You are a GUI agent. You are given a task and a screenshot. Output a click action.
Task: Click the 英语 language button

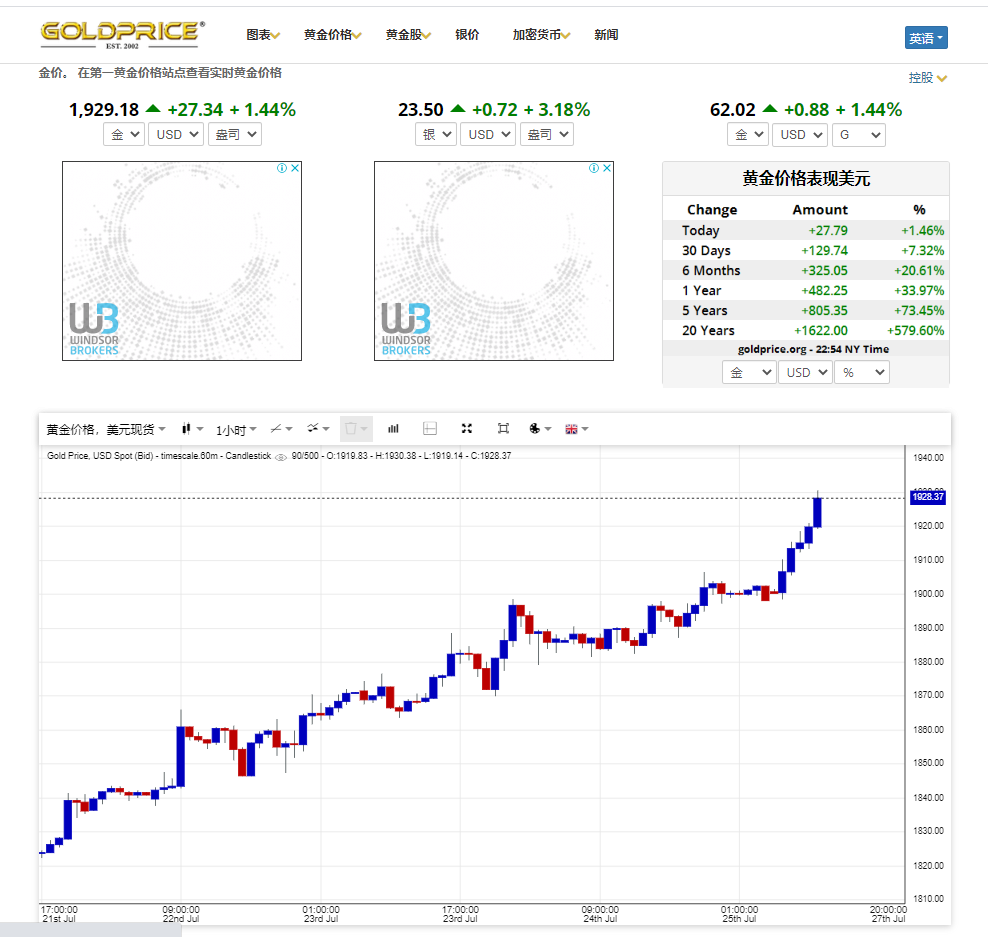tap(926, 37)
